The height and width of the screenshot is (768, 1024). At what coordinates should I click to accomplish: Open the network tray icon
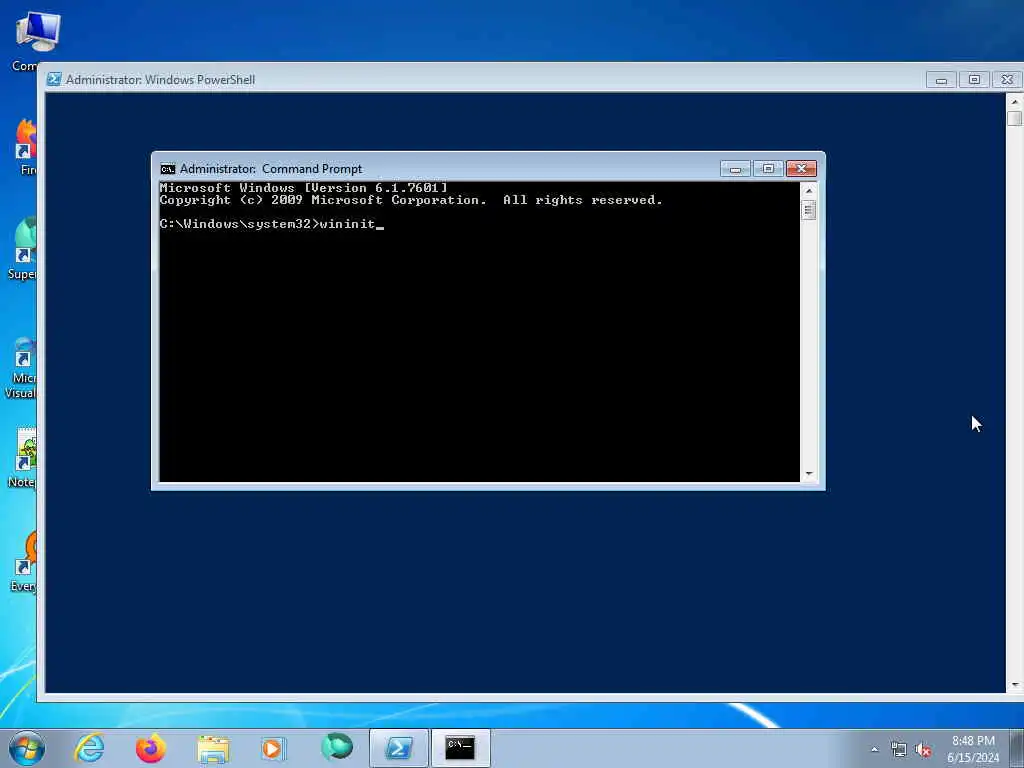pos(899,750)
